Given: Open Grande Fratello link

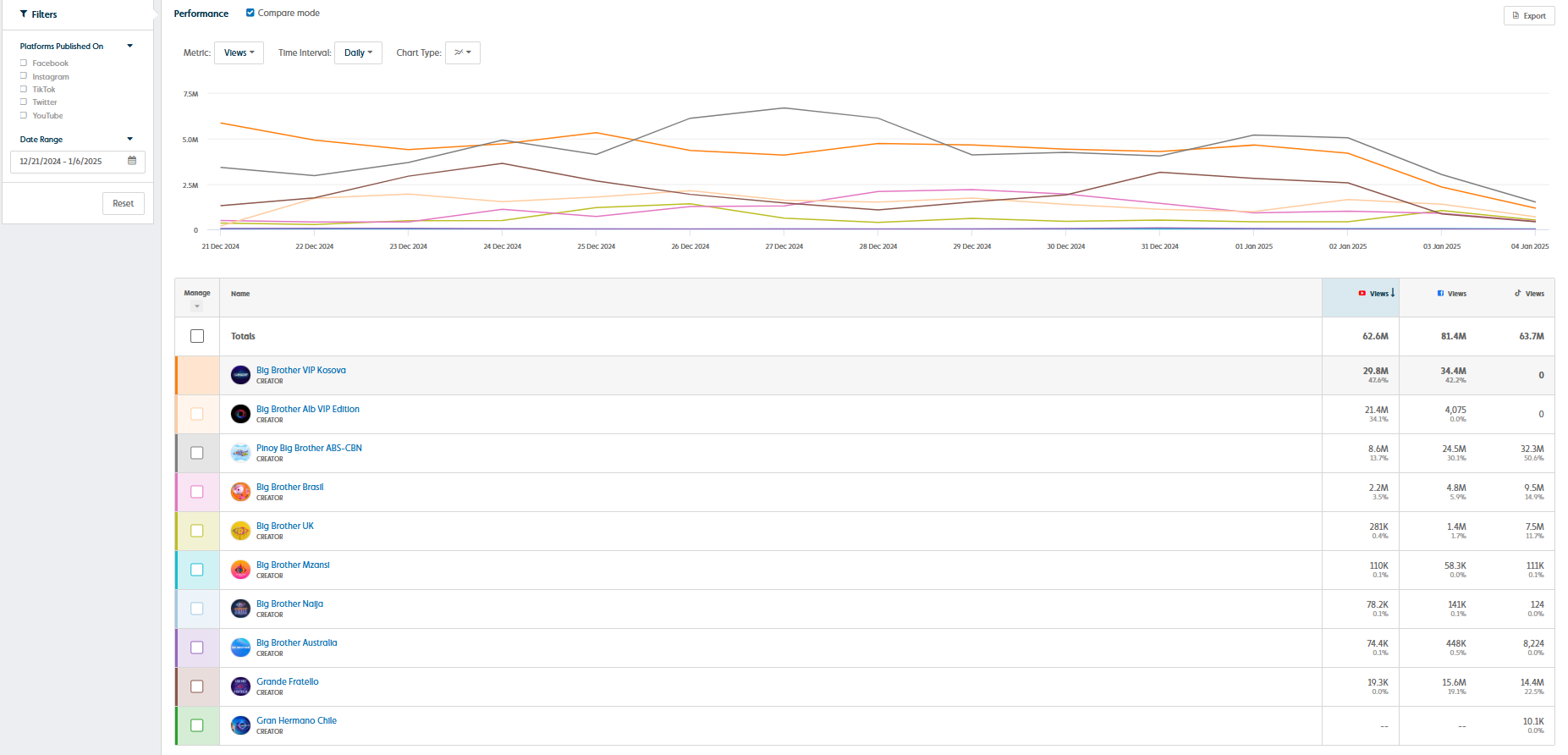Looking at the screenshot, I should (x=288, y=681).
